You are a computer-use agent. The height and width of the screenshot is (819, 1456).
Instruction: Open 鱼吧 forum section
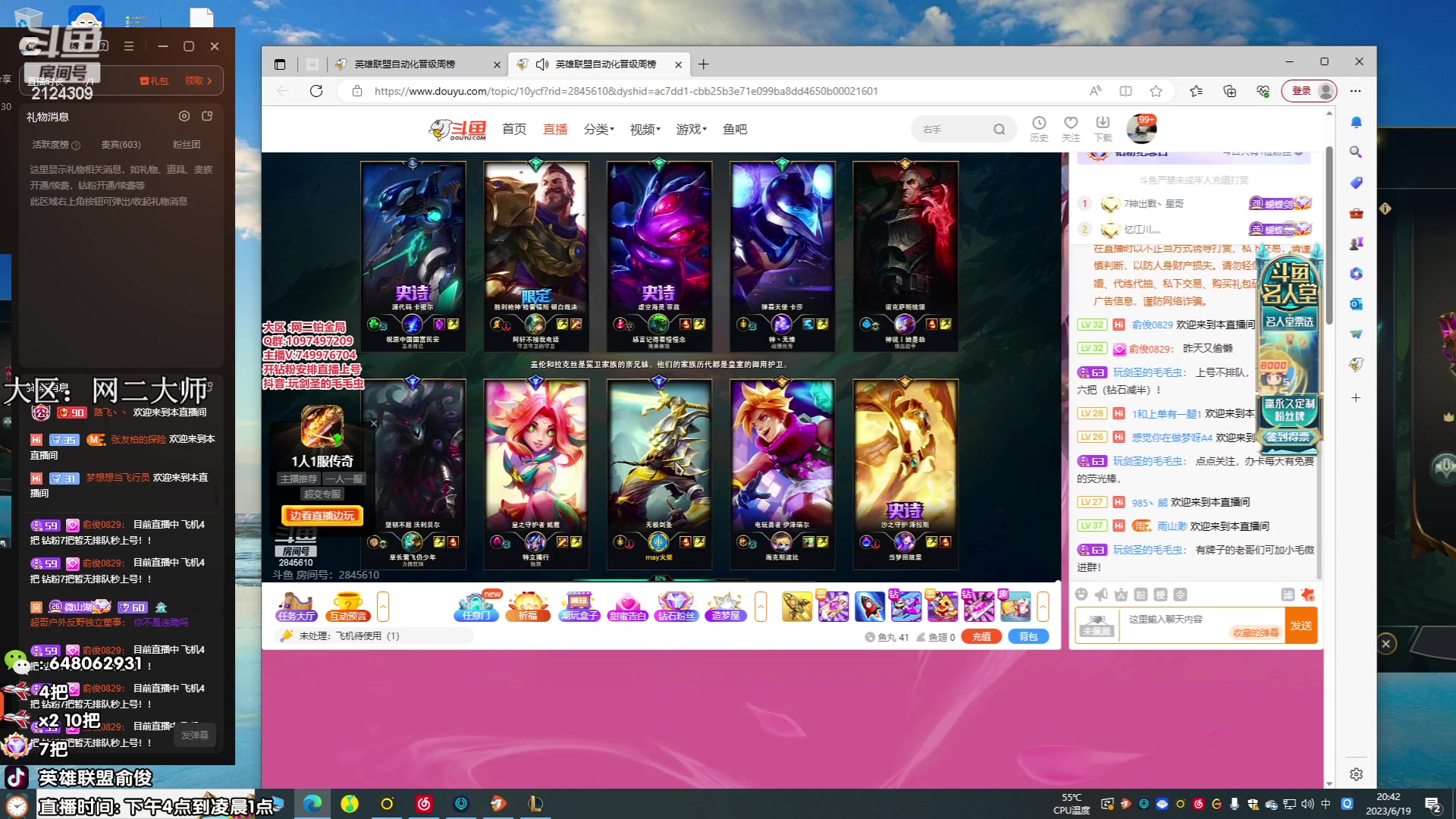[735, 130]
